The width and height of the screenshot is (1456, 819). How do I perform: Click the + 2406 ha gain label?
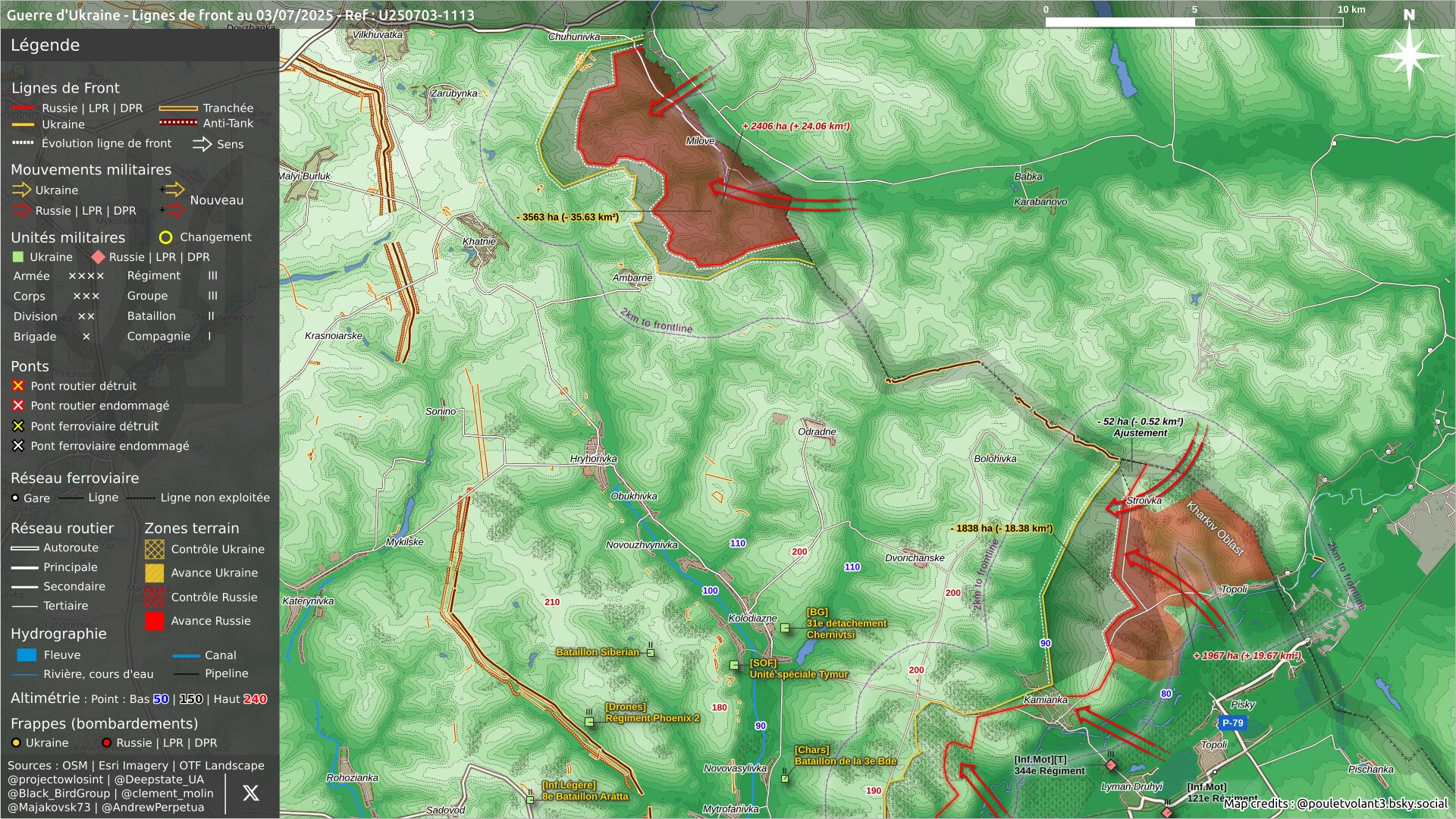tap(795, 127)
